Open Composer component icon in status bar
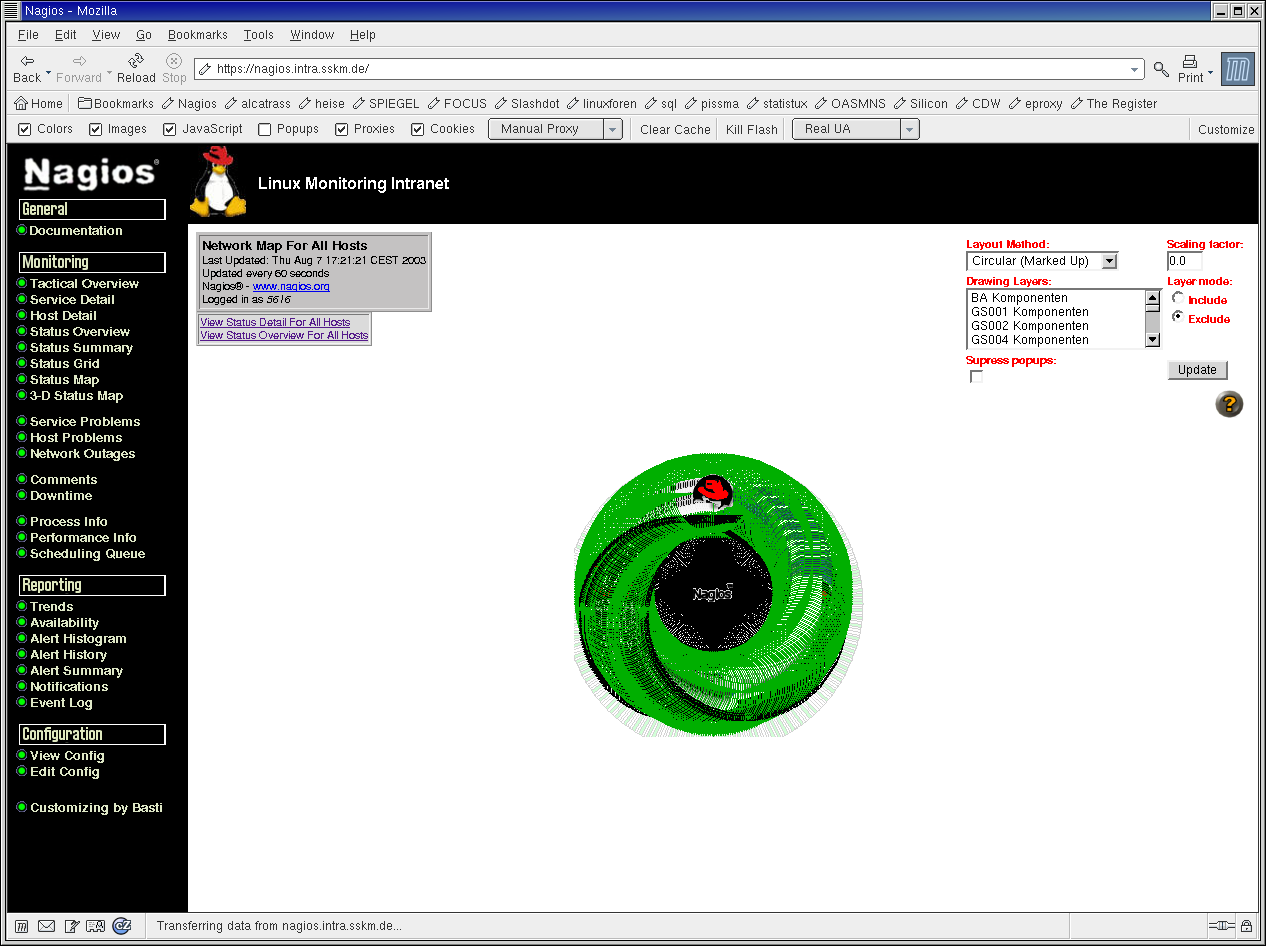Screen dimensions: 1266x946 71,926
